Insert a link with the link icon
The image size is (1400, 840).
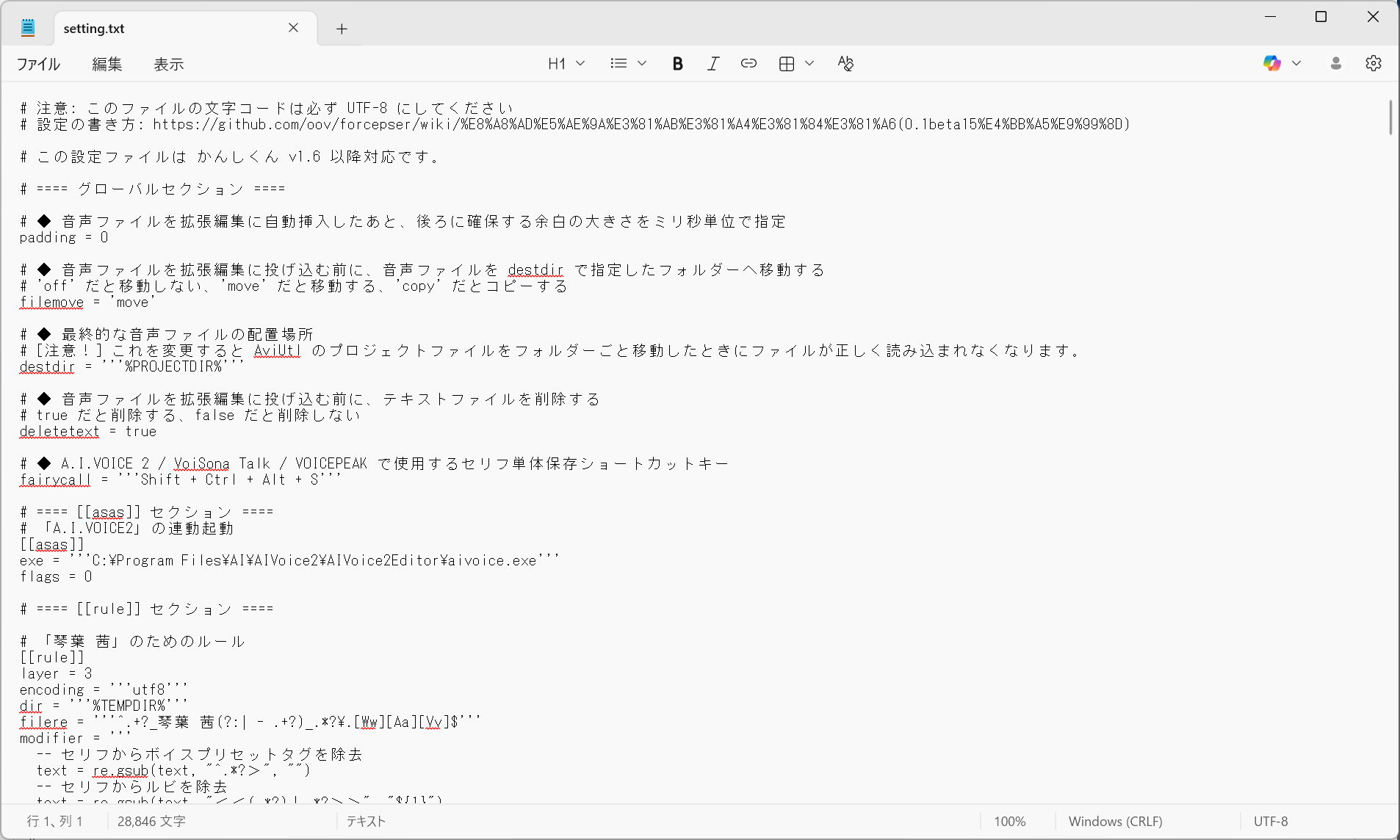coord(748,64)
